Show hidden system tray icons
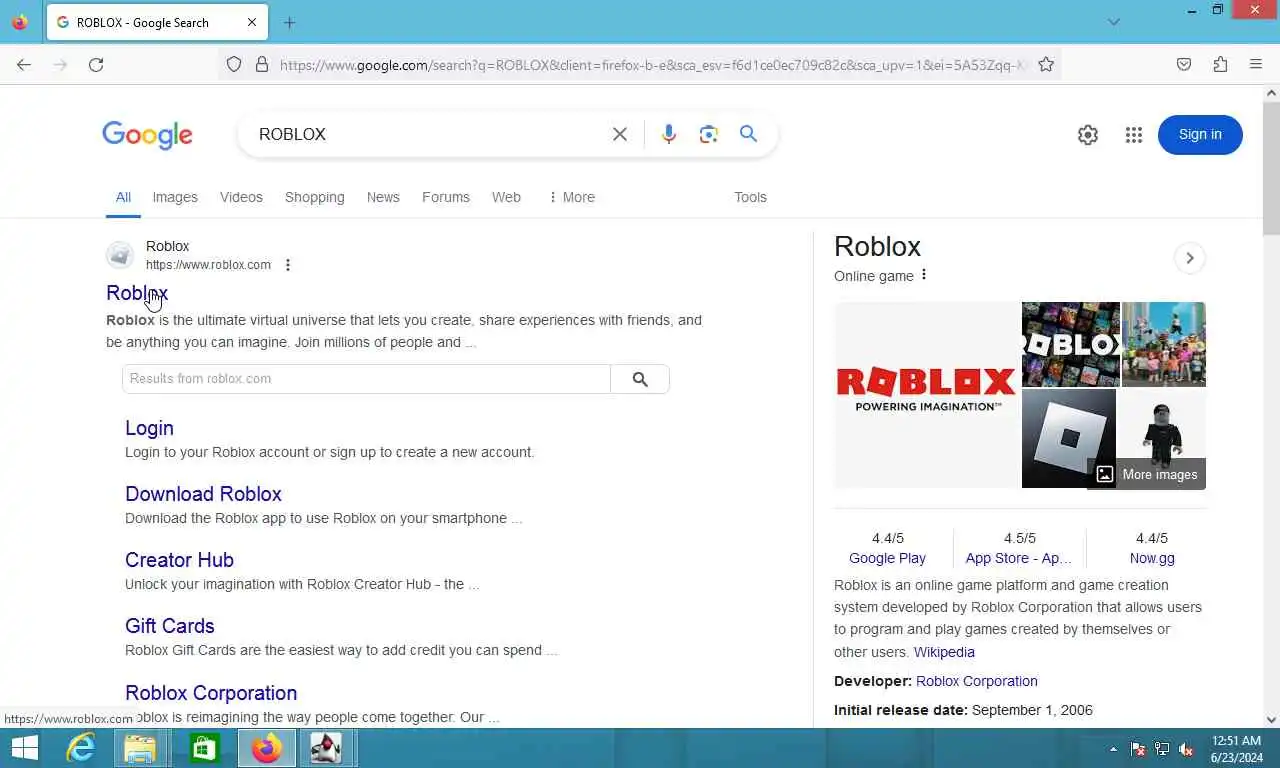1280x768 pixels. click(1113, 749)
